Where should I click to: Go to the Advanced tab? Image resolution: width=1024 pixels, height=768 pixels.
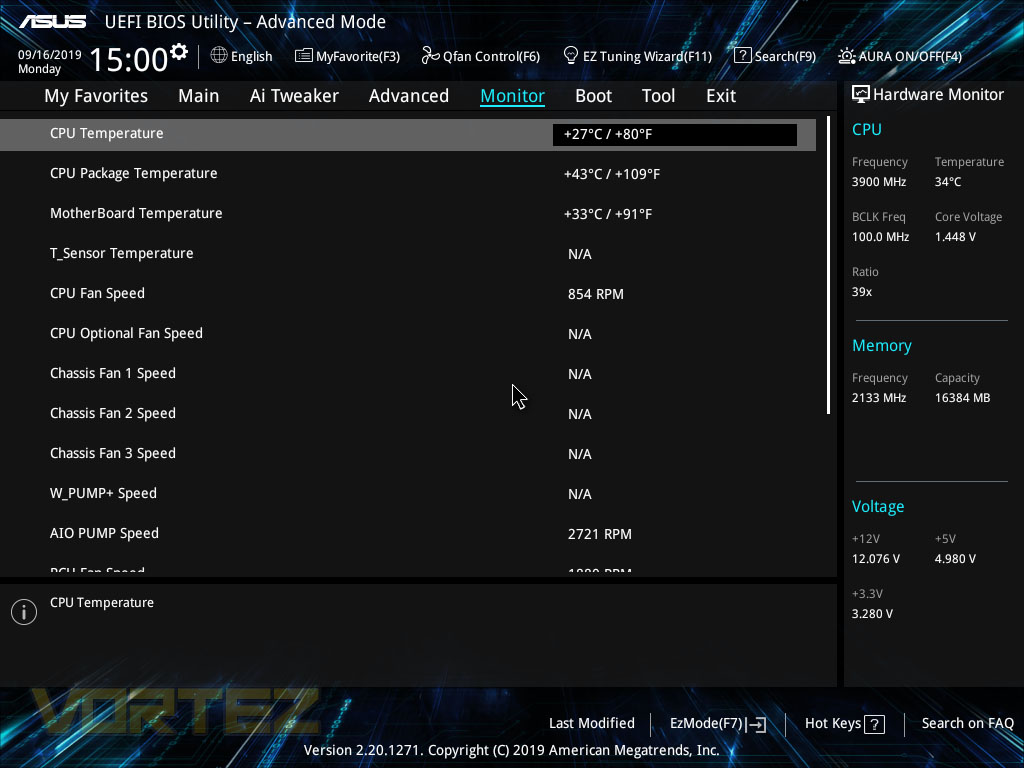click(409, 96)
